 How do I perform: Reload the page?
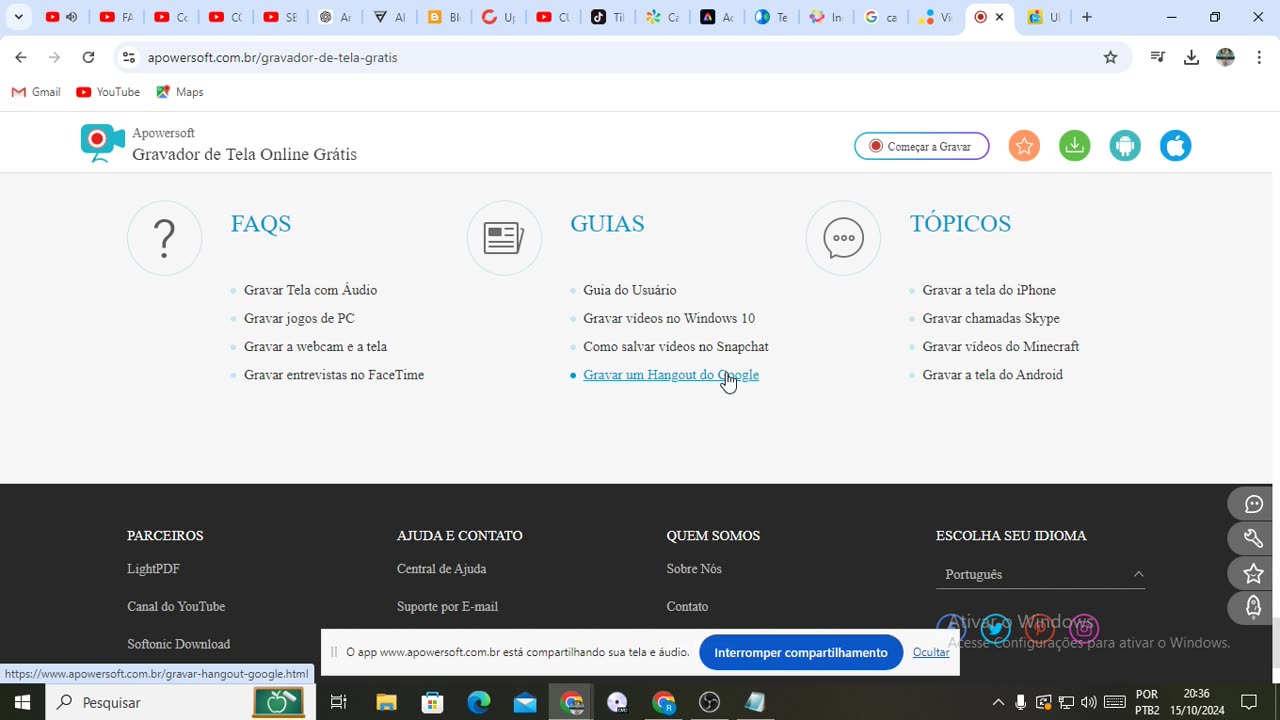pyautogui.click(x=88, y=58)
